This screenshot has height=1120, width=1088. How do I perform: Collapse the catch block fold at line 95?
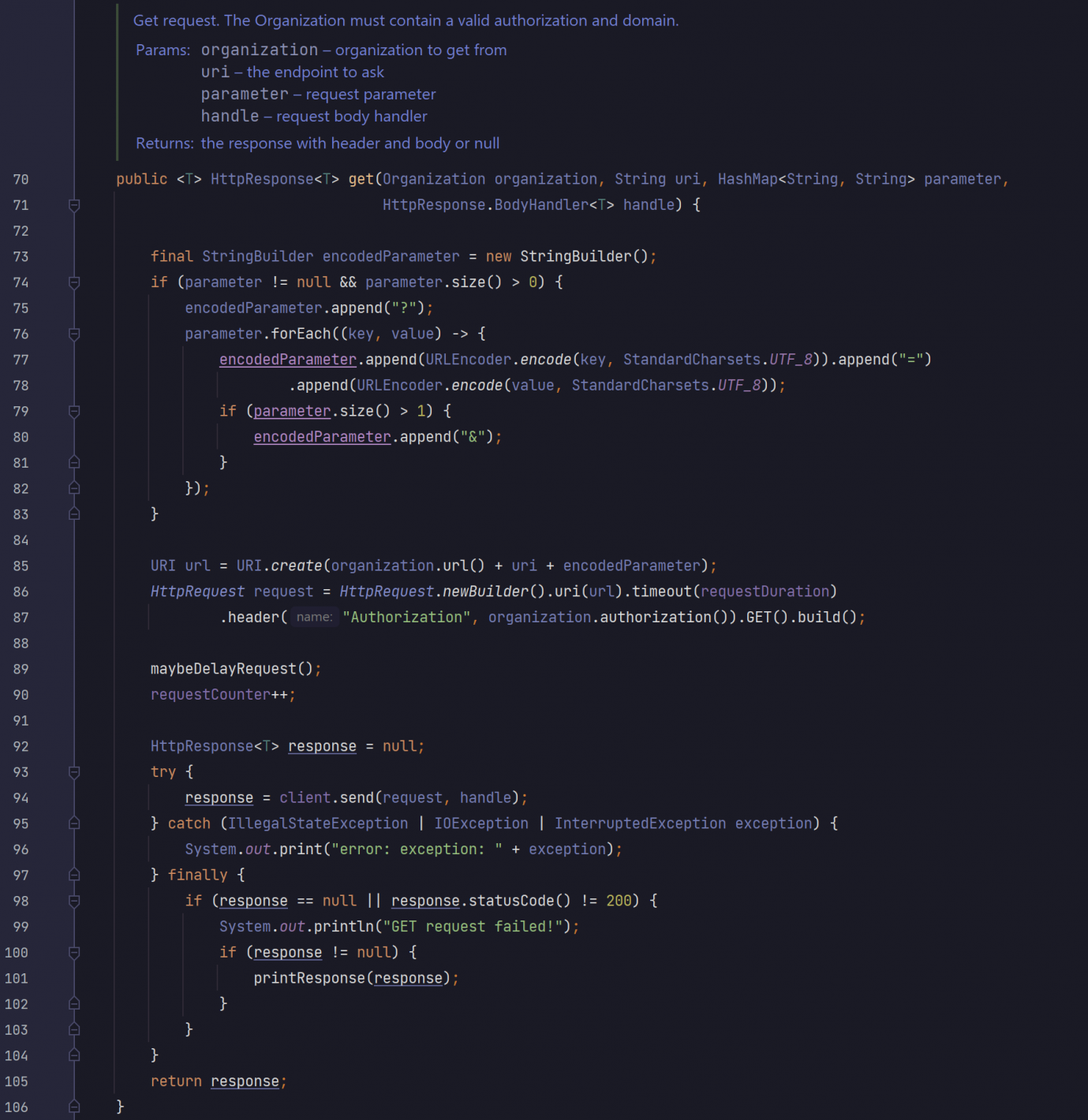tap(73, 823)
